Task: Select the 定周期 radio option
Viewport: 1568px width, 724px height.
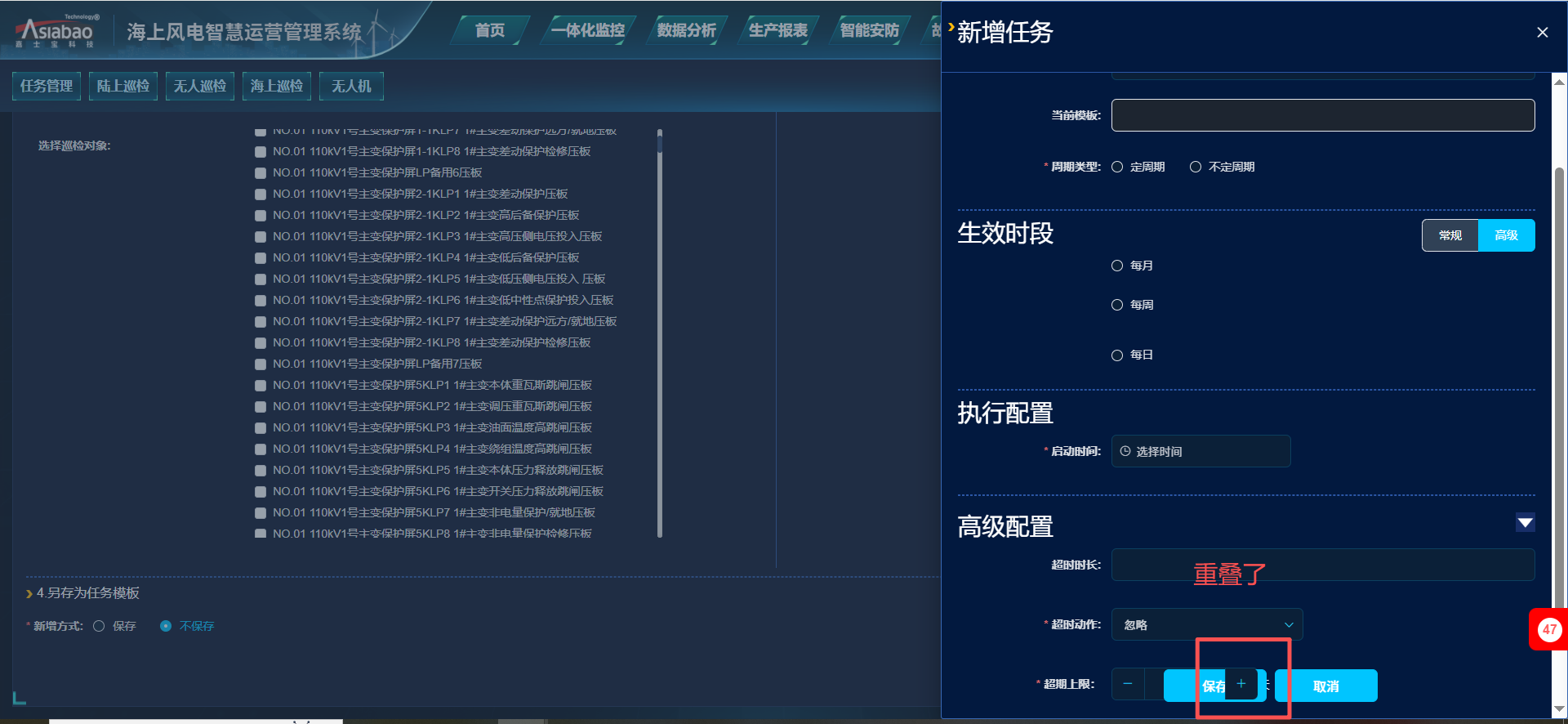Action: click(1117, 167)
